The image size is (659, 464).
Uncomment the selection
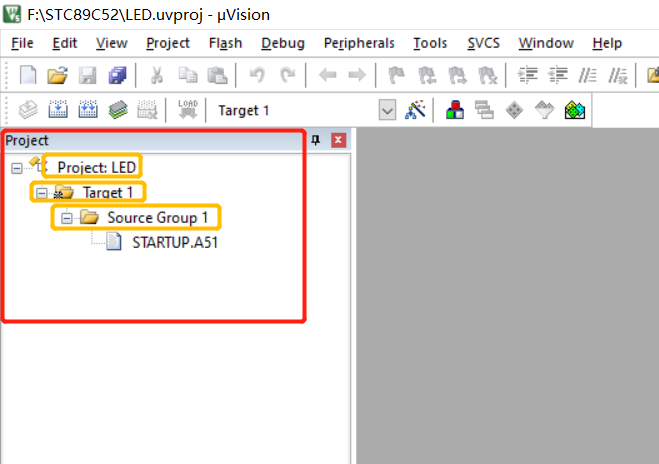click(618, 76)
